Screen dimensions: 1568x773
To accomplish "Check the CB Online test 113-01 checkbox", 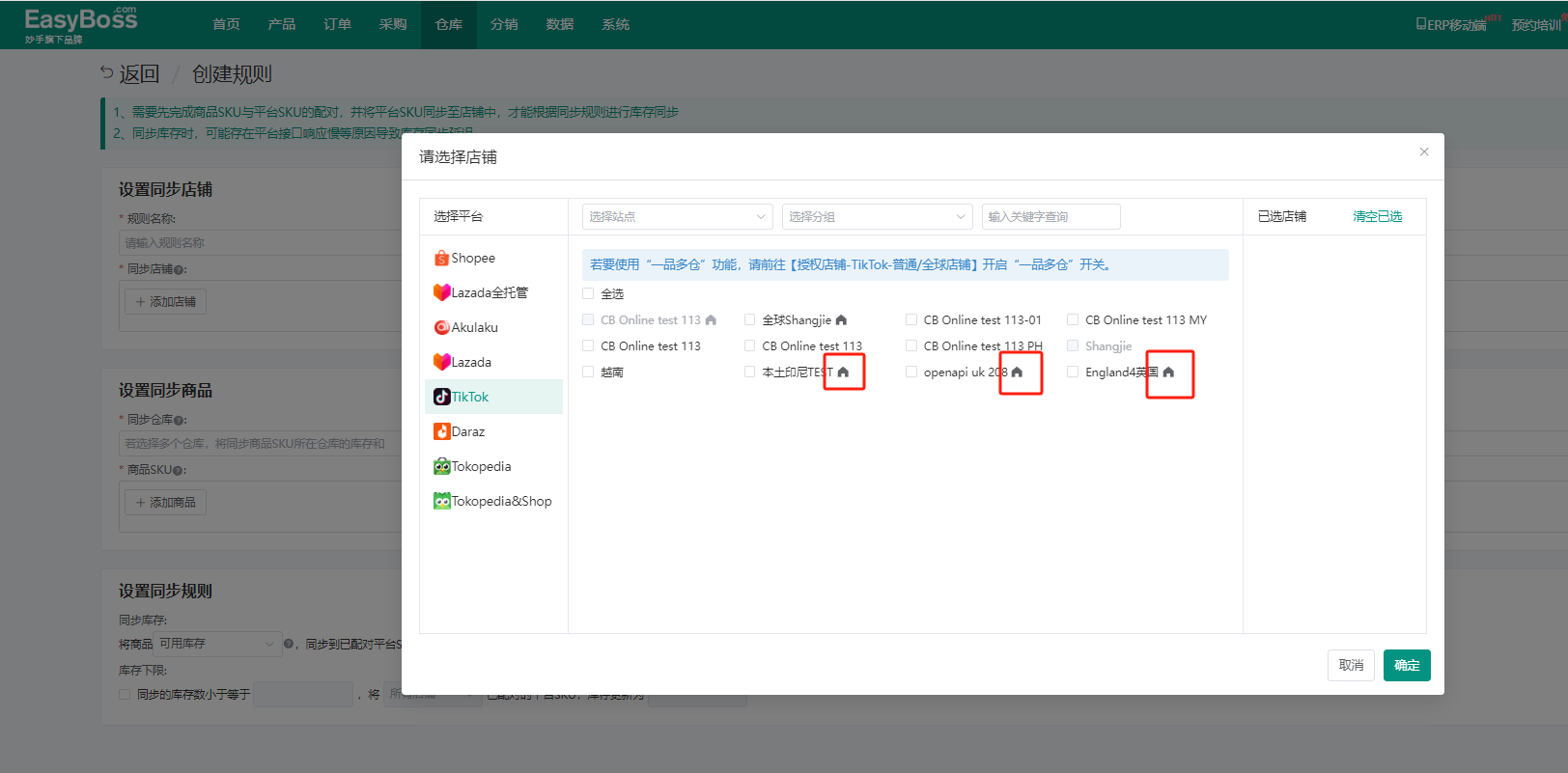I will [910, 319].
